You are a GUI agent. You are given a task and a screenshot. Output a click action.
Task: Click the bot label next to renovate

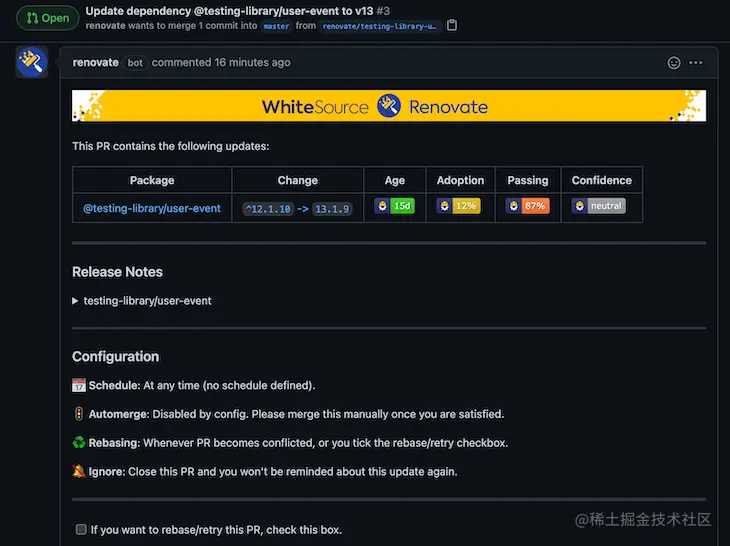click(x=135, y=62)
